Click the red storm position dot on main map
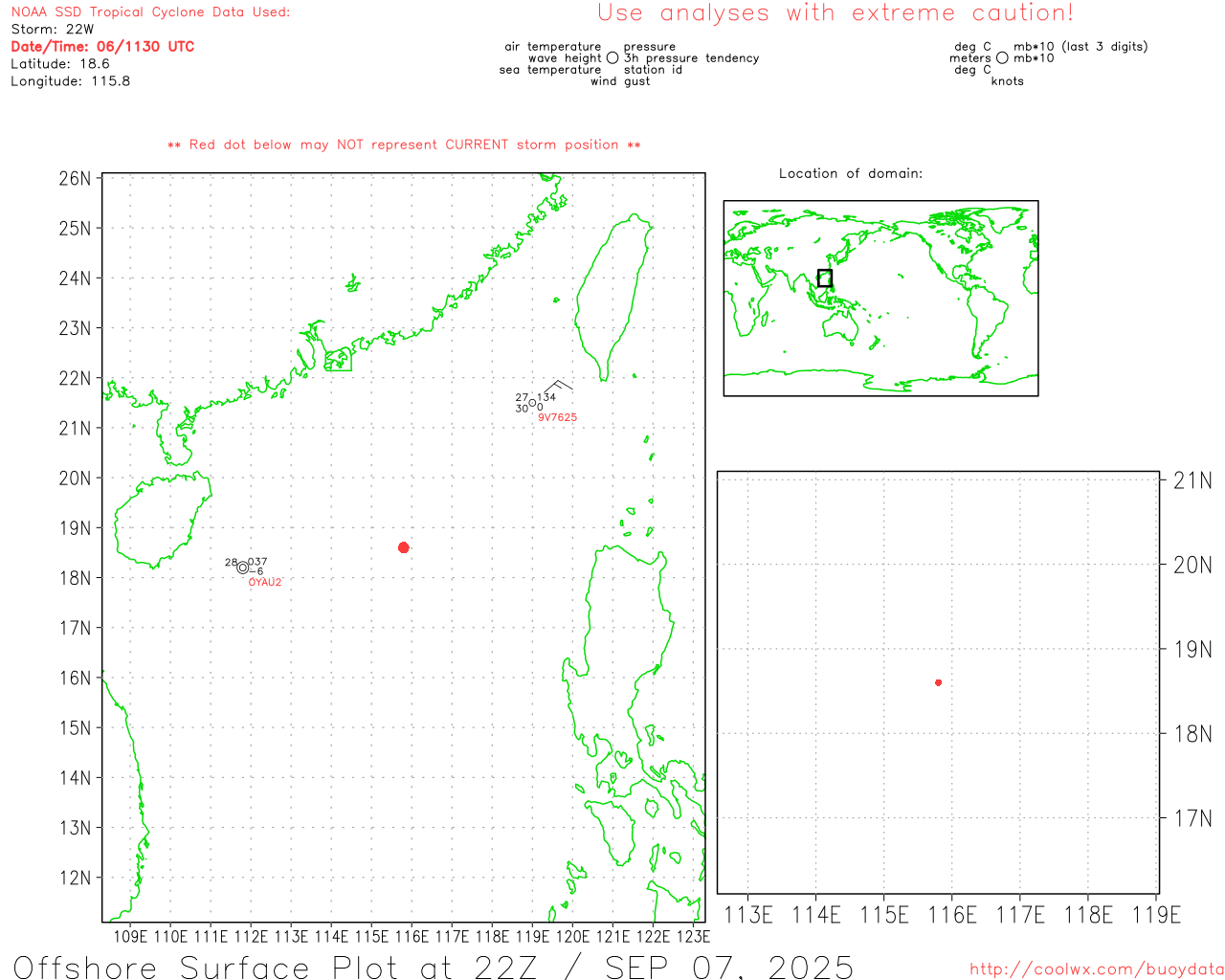This screenshot has height=980, width=1225. (x=404, y=547)
